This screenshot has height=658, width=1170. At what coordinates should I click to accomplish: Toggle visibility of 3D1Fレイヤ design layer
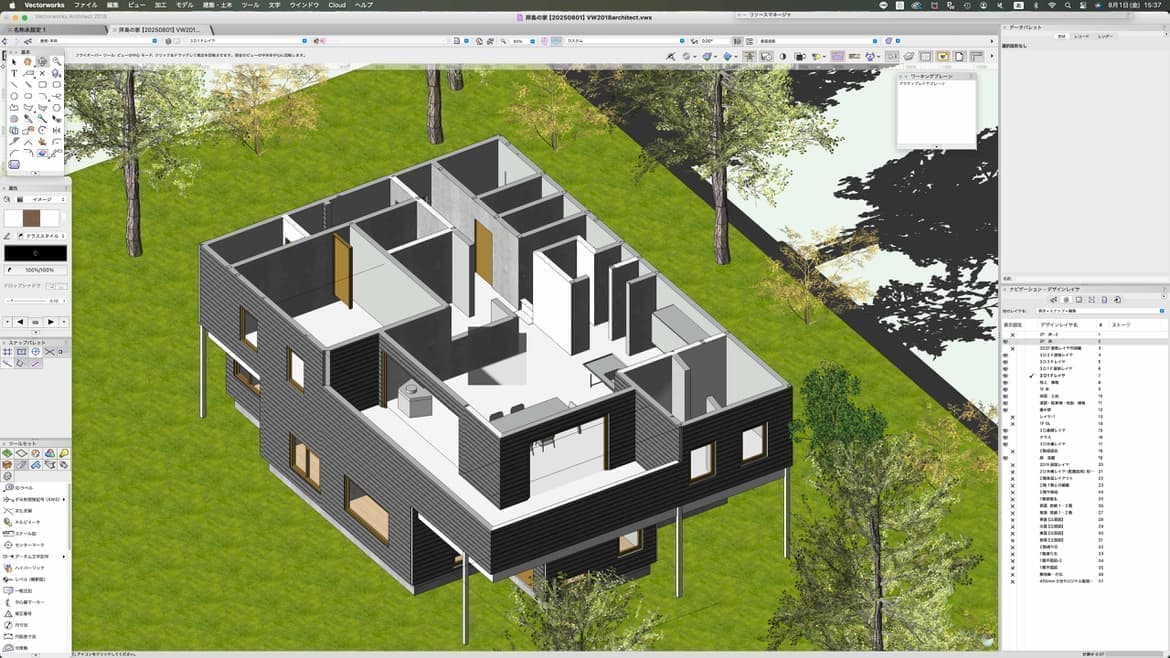tap(1005, 375)
